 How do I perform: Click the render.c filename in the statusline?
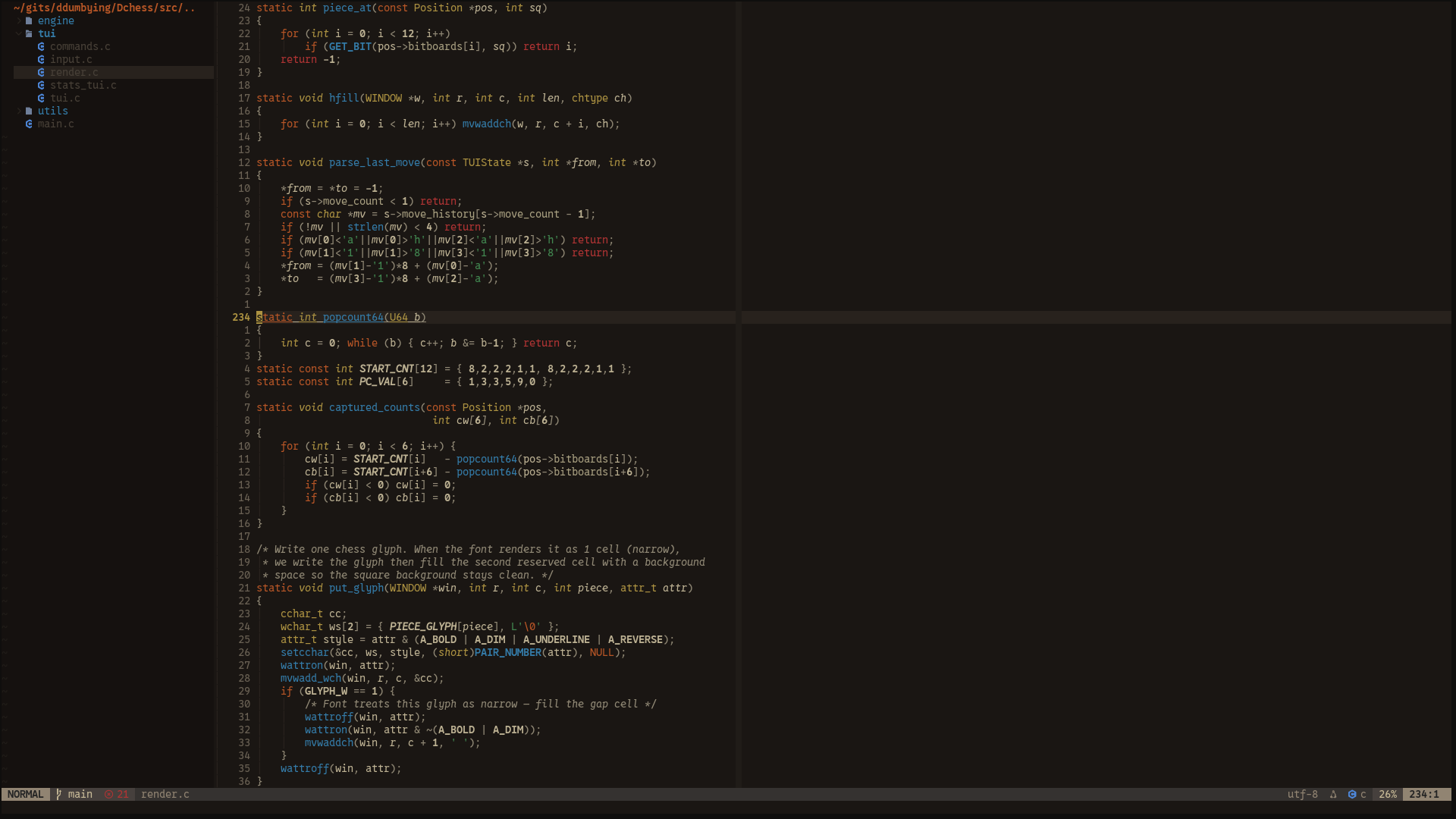tap(165, 794)
